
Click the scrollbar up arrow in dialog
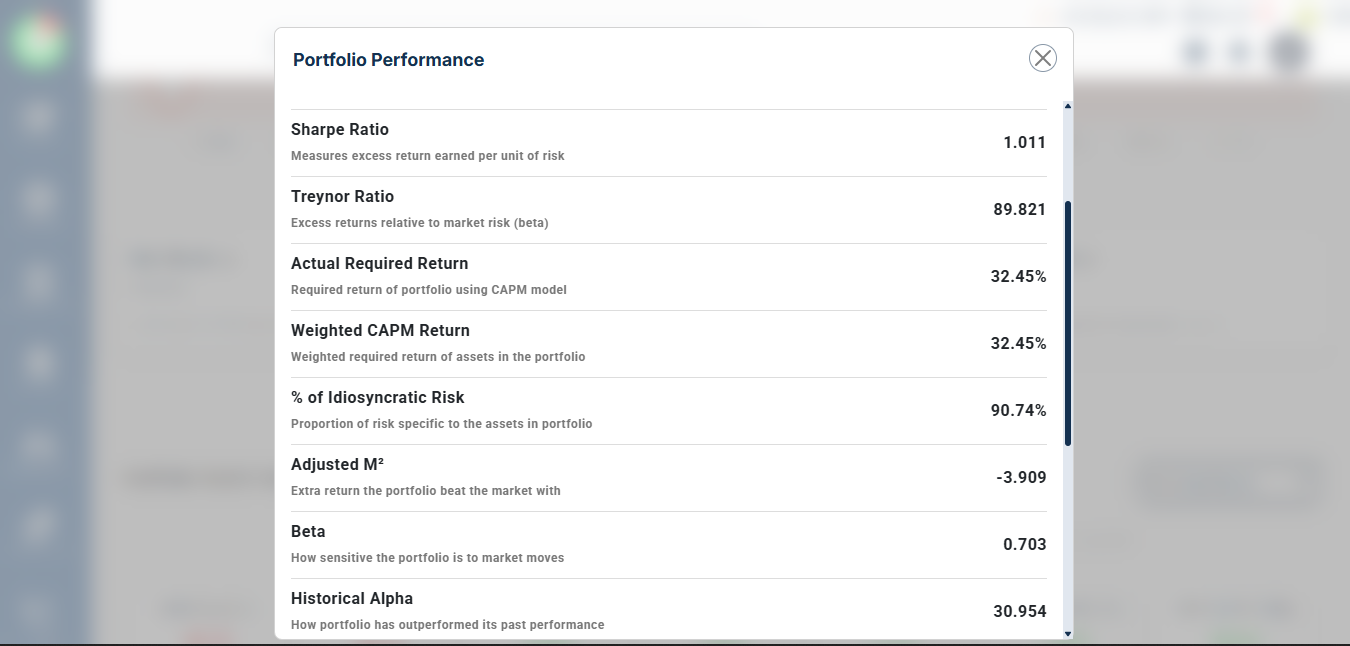pyautogui.click(x=1068, y=106)
